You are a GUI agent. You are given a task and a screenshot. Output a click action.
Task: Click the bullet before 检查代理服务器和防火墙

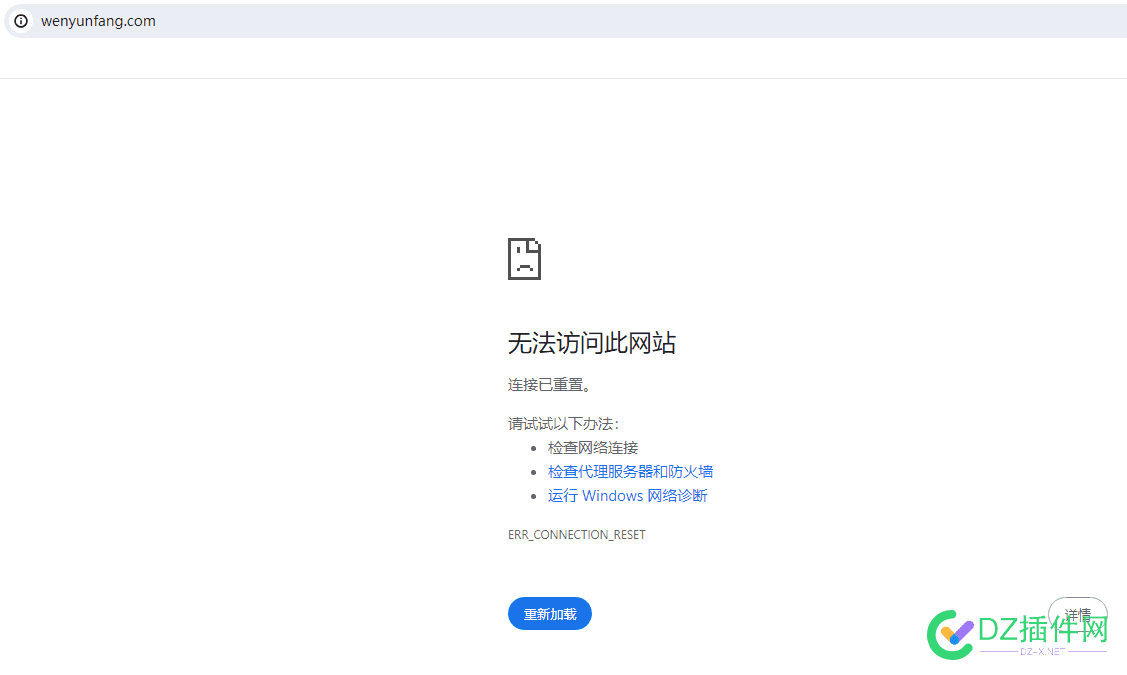click(535, 473)
